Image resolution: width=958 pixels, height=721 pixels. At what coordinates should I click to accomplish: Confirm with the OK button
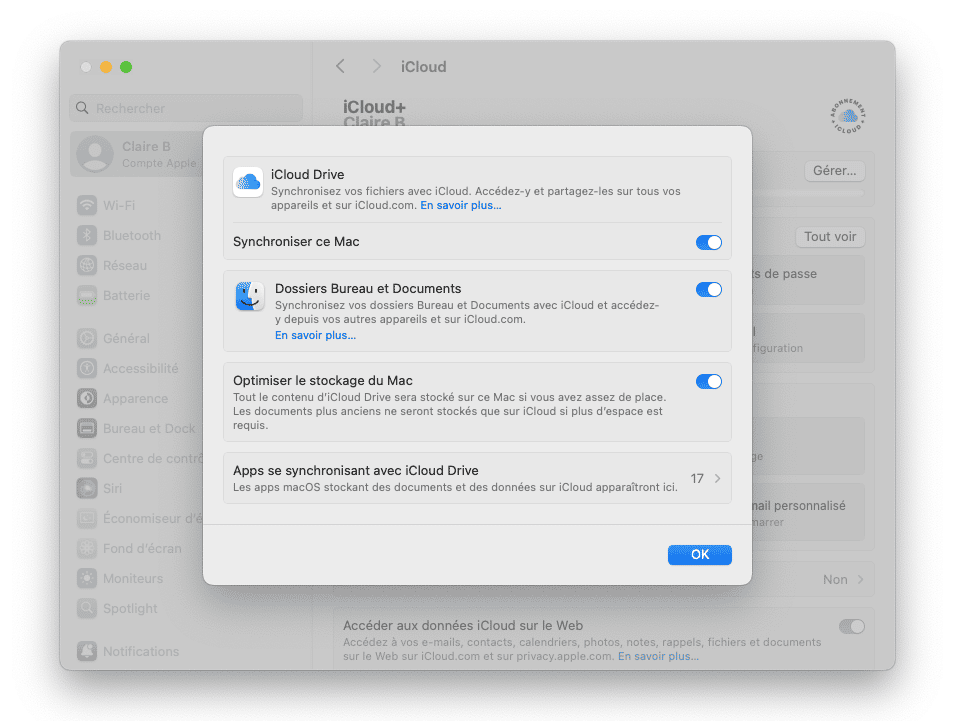700,555
